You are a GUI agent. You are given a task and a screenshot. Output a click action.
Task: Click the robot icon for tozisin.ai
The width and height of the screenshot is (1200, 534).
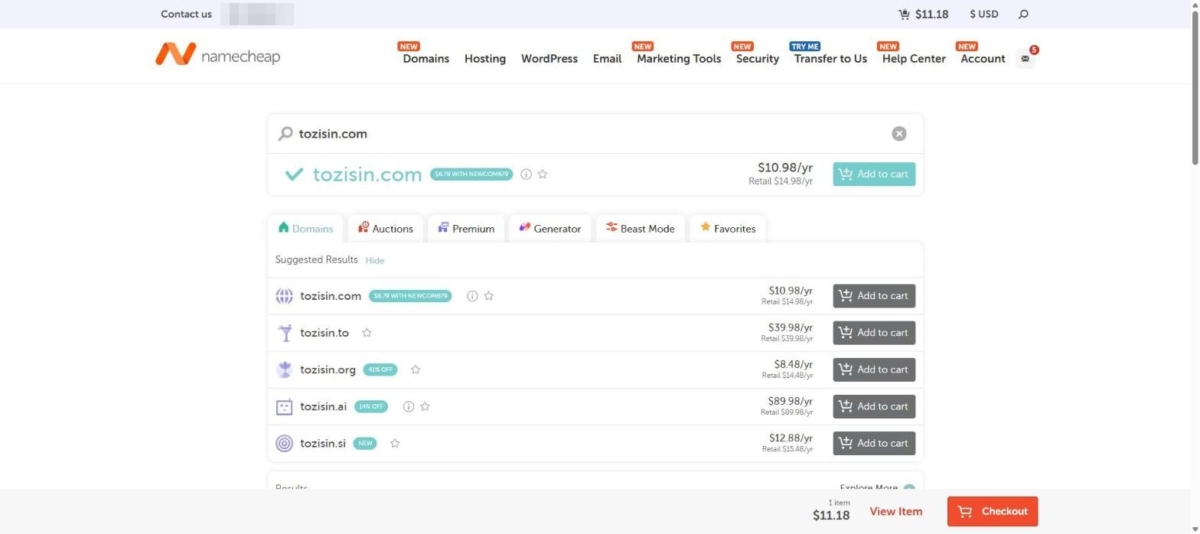pyautogui.click(x=284, y=406)
